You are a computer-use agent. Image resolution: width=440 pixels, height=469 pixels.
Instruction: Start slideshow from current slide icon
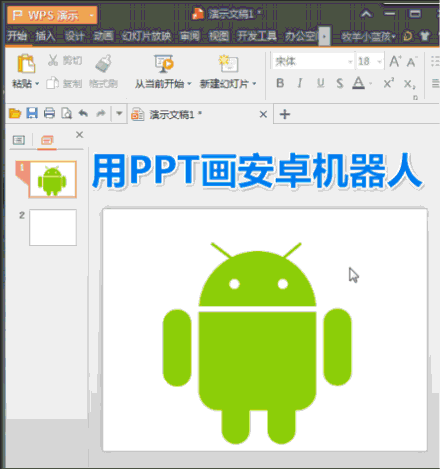163,64
